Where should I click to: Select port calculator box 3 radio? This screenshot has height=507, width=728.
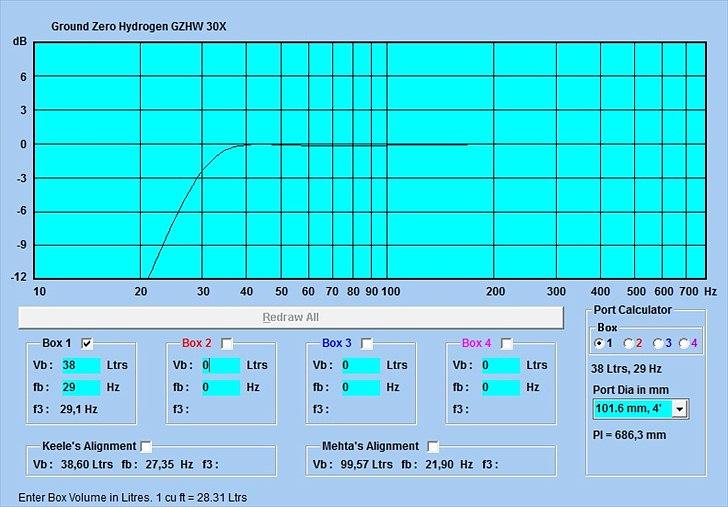pos(658,343)
